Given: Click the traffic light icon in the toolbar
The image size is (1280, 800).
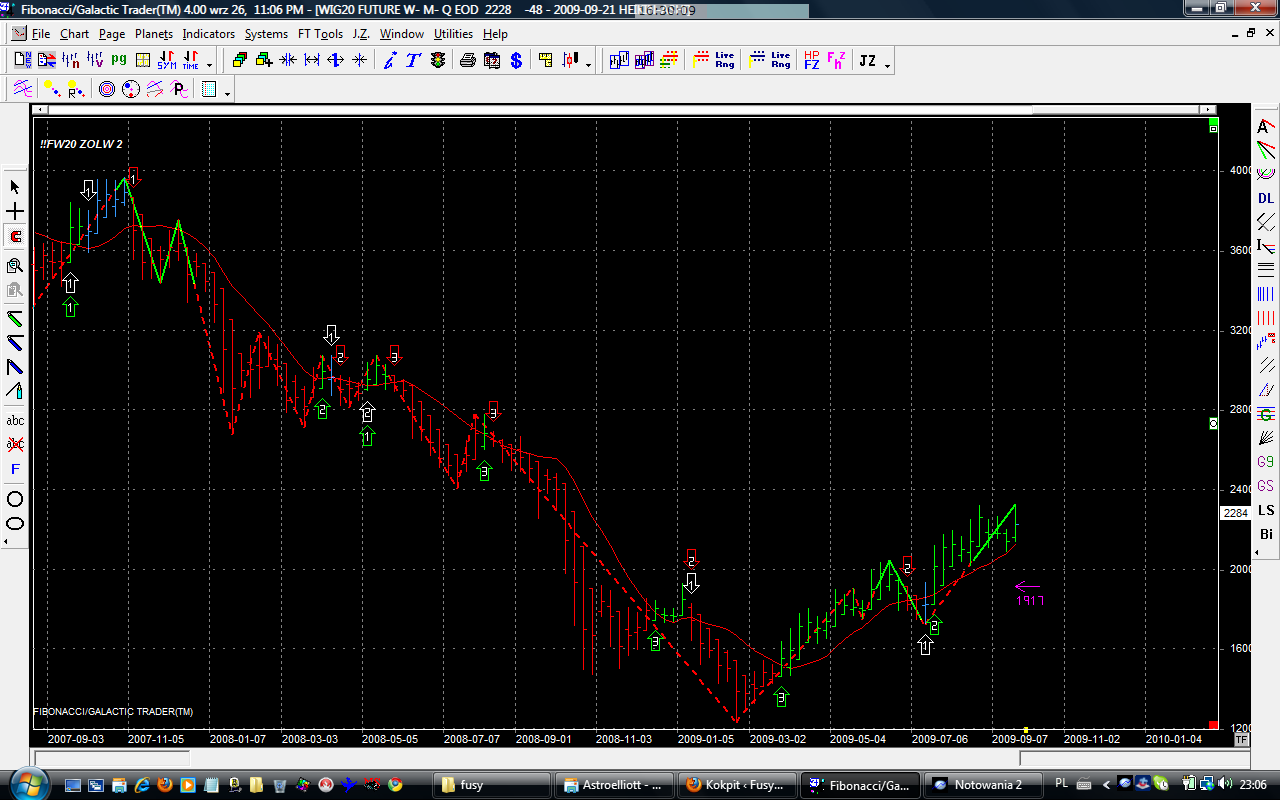Looking at the screenshot, I should click(x=438, y=61).
